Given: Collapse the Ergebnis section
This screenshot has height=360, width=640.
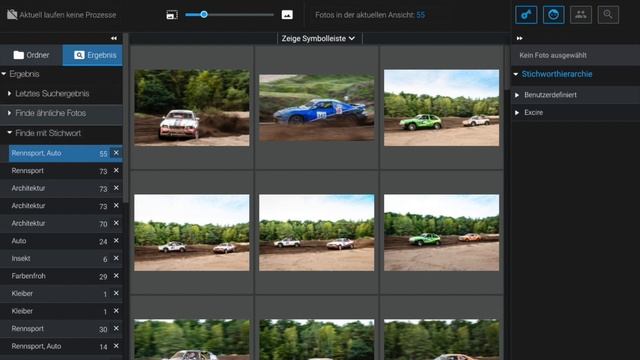Looking at the screenshot, I should tap(4, 74).
